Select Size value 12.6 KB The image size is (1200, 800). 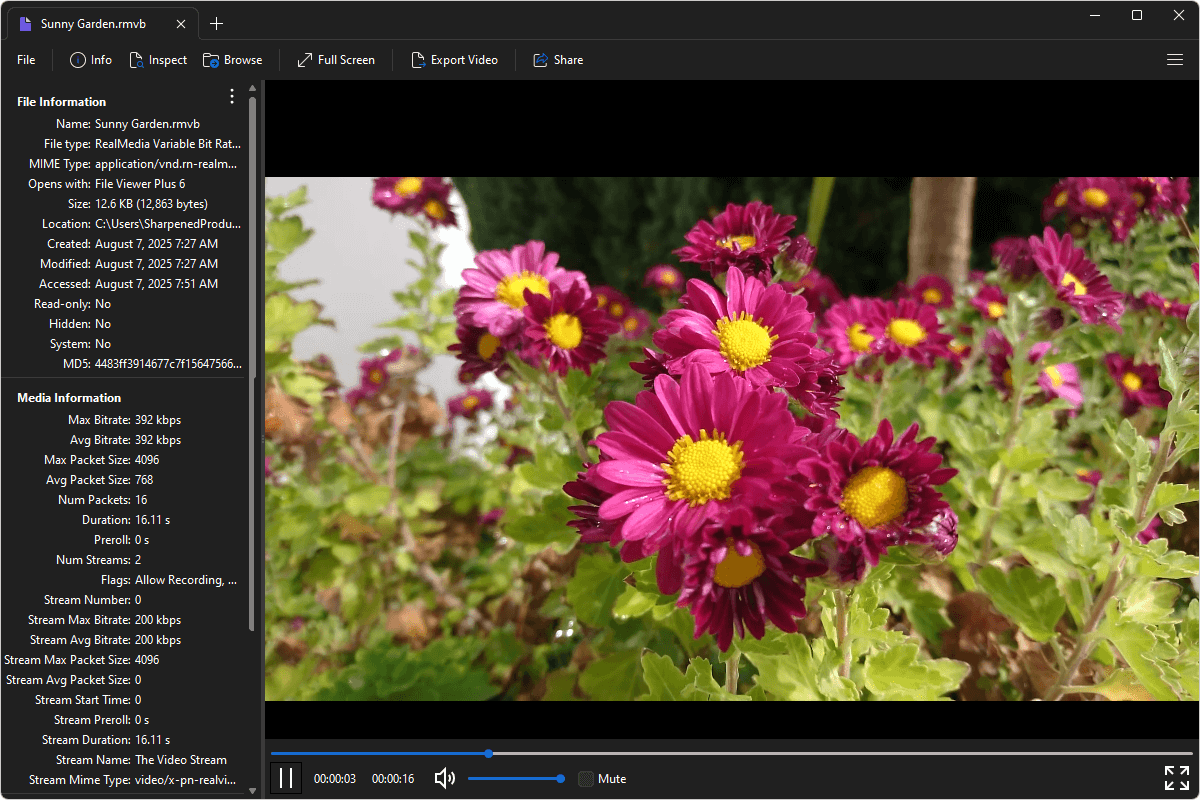(151, 204)
